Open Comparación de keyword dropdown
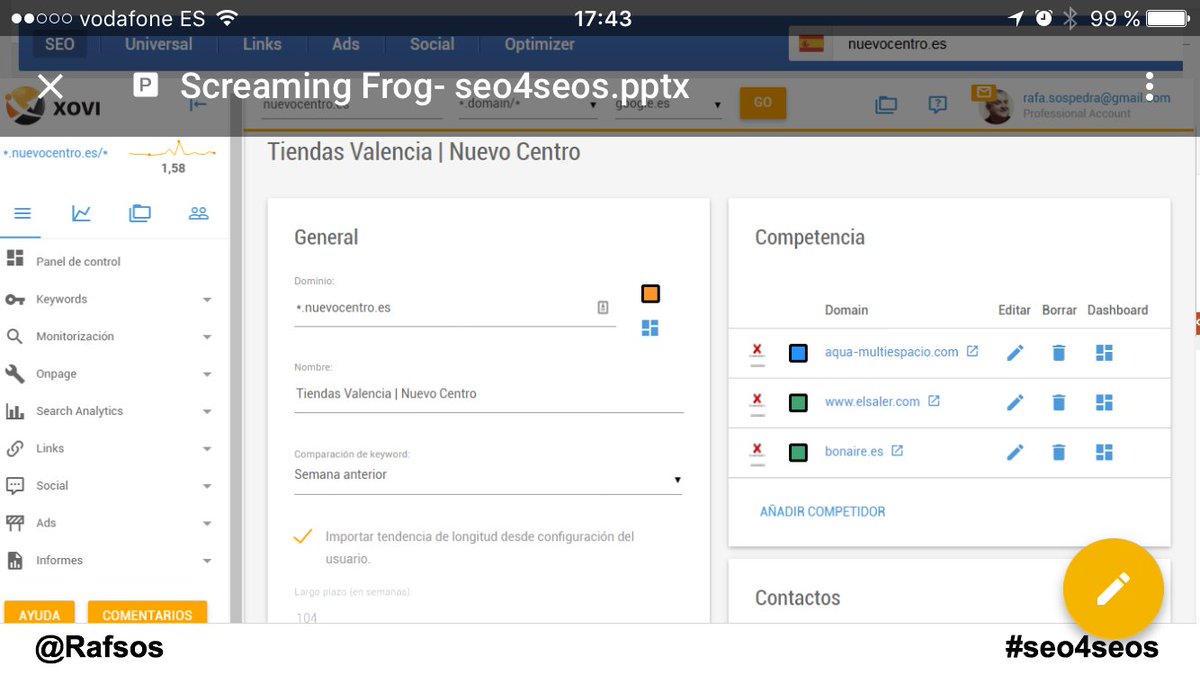The image size is (1200, 675). coord(488,476)
